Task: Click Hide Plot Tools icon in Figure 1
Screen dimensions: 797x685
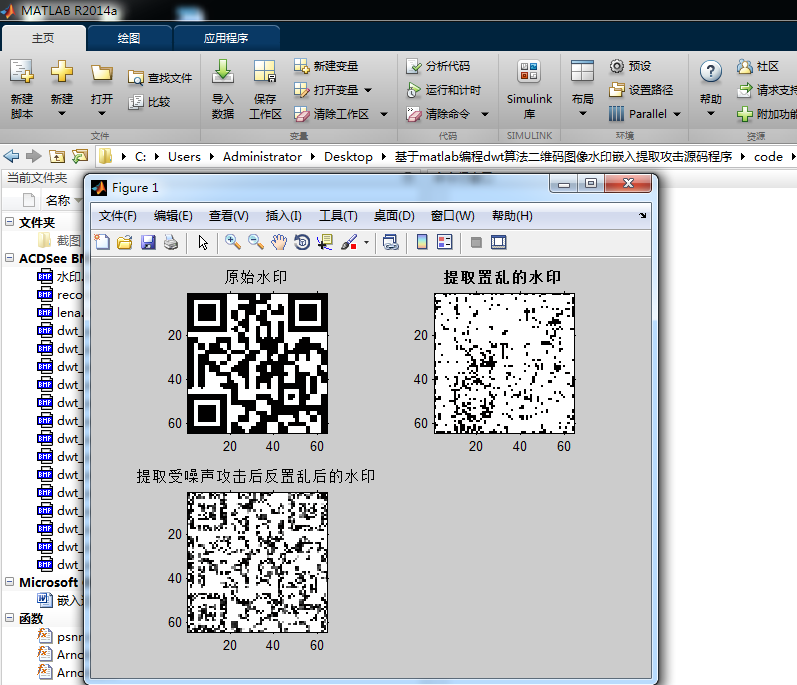Action: 476,242
